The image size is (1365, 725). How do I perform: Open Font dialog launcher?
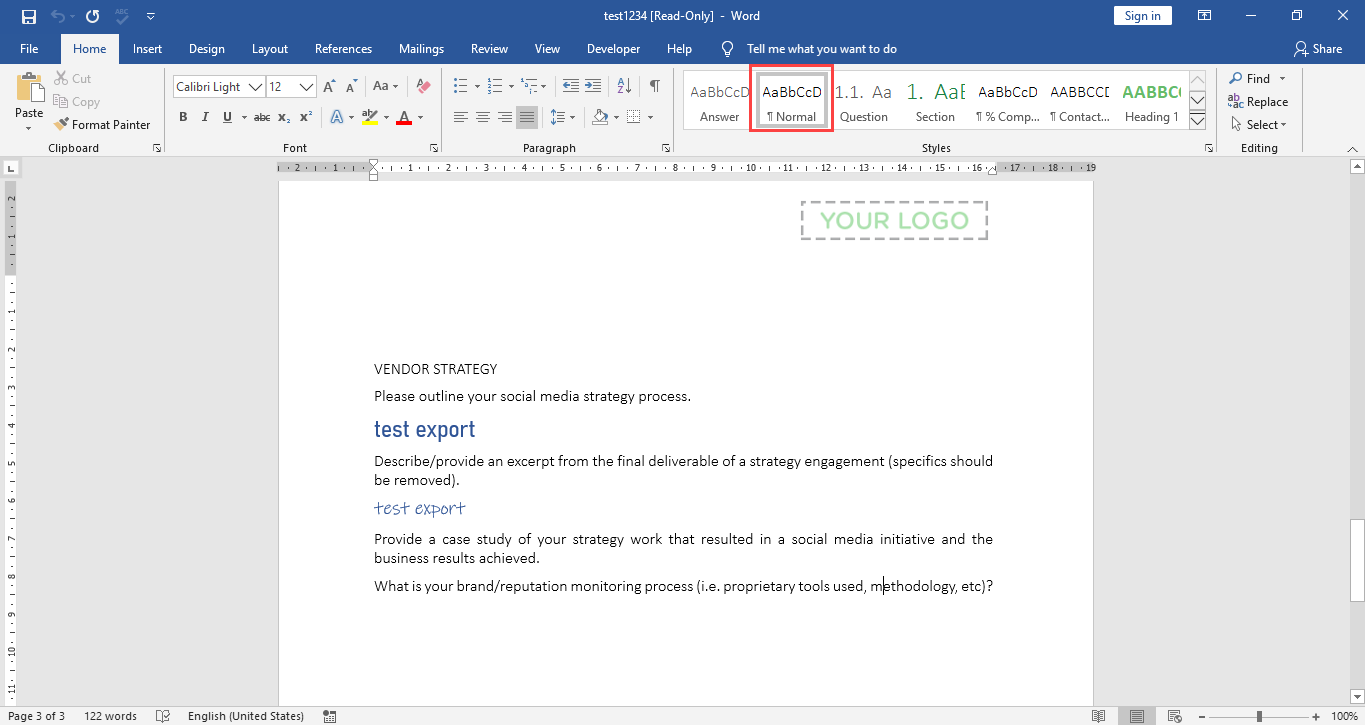pyautogui.click(x=434, y=148)
